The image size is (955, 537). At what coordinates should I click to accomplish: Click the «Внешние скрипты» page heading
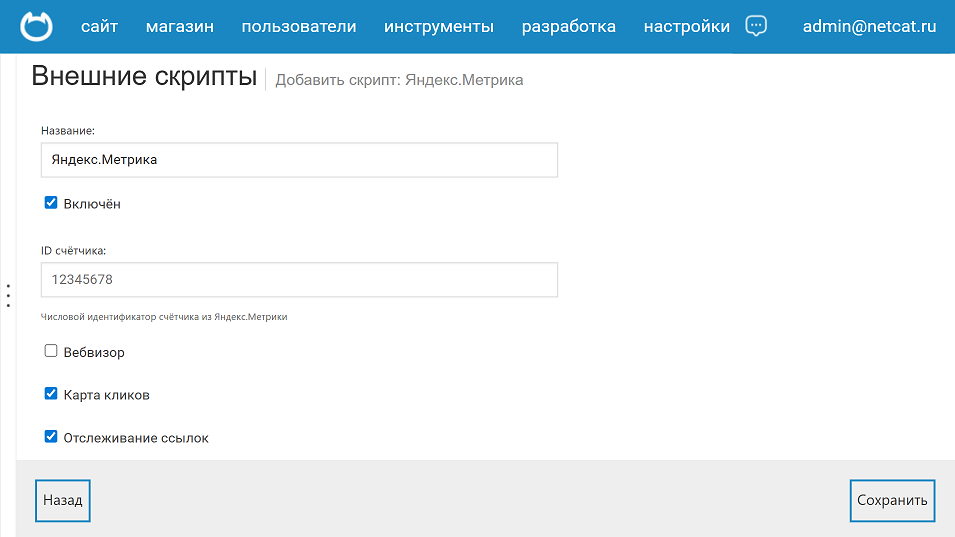144,77
